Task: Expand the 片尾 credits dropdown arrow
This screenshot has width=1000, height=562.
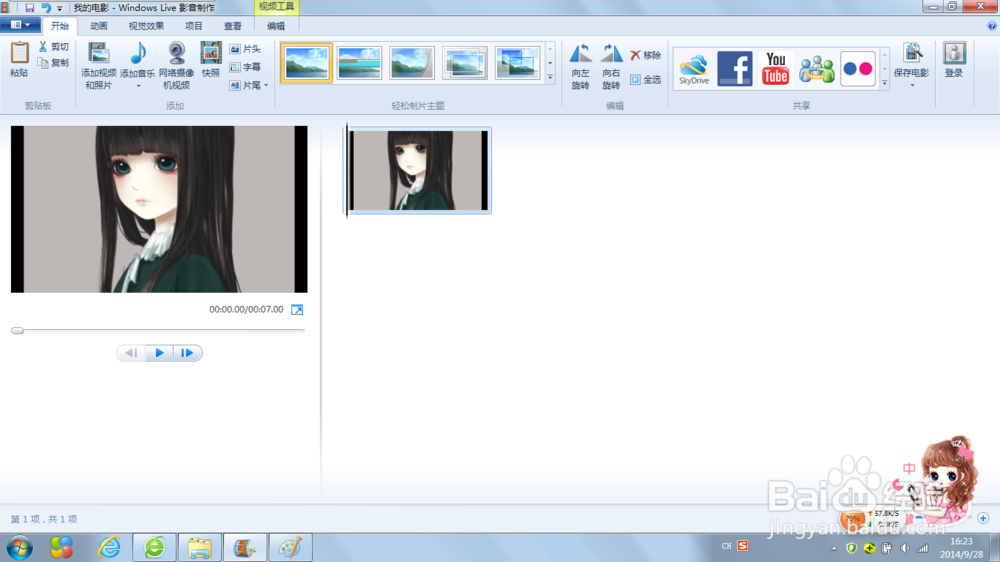Action: tap(266, 85)
